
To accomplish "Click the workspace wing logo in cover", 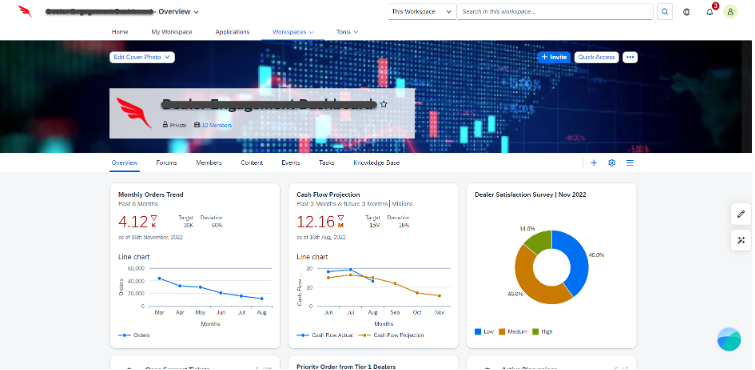I will click(135, 113).
